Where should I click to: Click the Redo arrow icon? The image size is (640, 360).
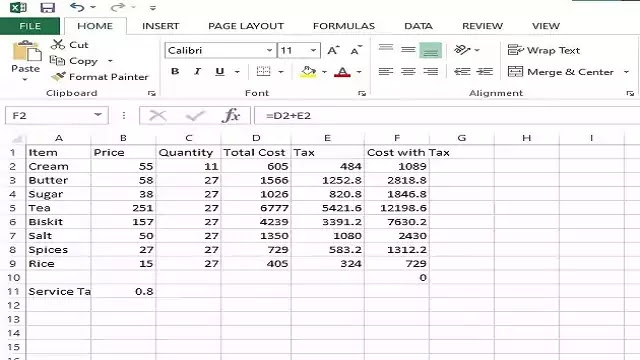pyautogui.click(x=118, y=7)
